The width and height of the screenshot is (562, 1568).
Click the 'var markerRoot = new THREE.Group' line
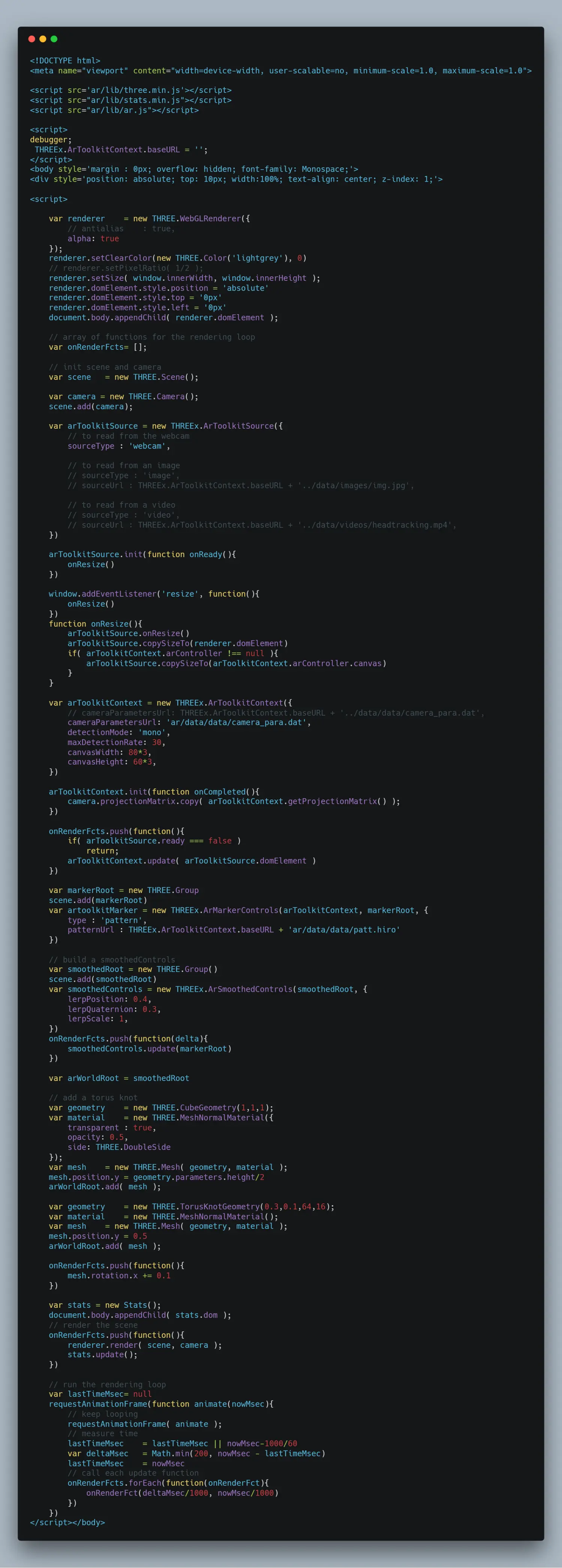[124, 891]
